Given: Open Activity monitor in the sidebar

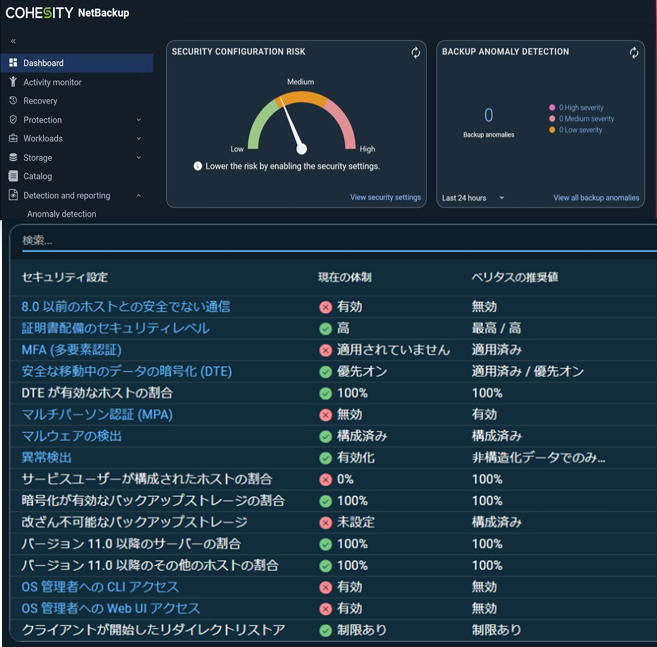Looking at the screenshot, I should 52,82.
